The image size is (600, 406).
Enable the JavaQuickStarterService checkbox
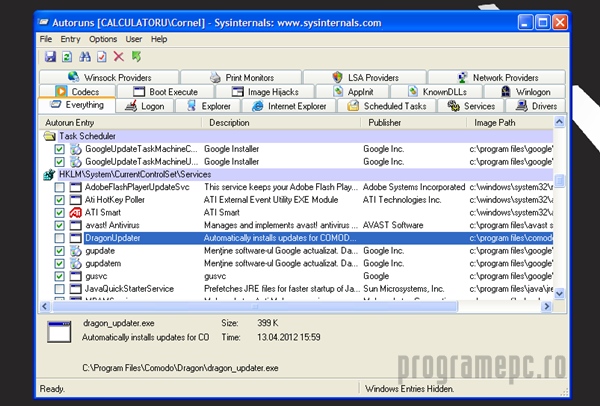point(59,289)
